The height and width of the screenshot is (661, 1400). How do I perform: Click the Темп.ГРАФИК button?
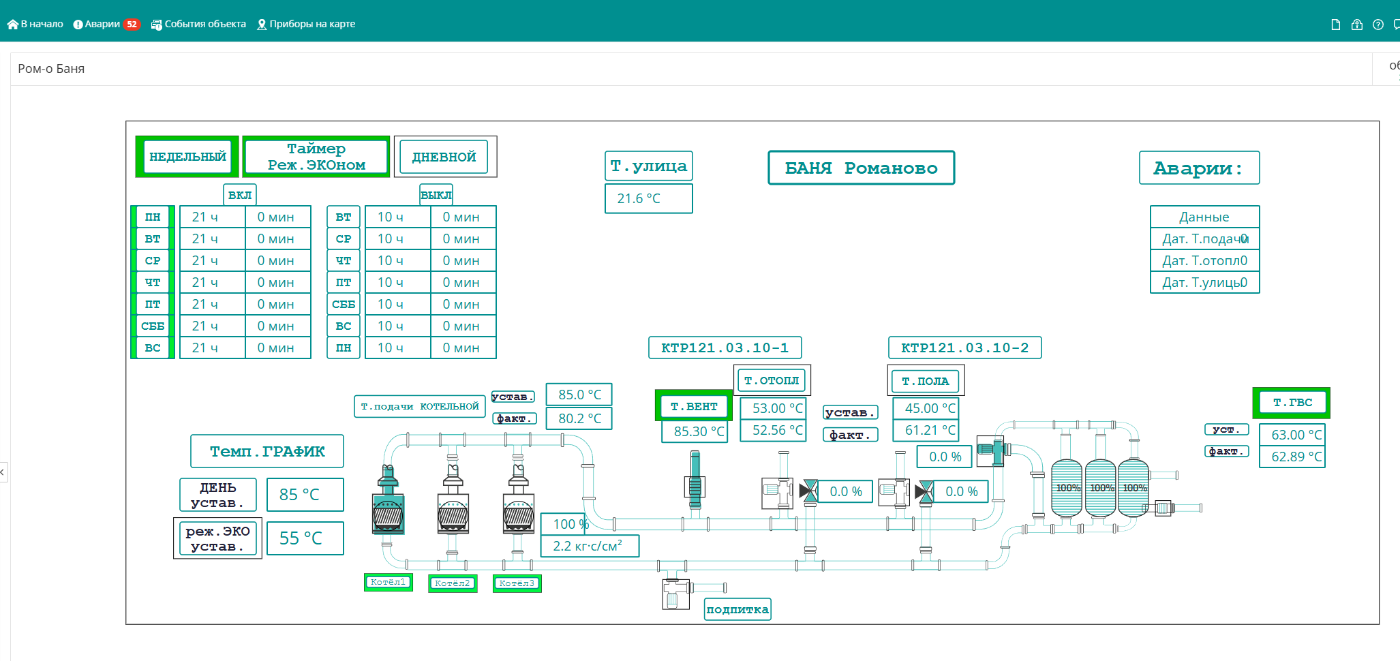click(267, 451)
